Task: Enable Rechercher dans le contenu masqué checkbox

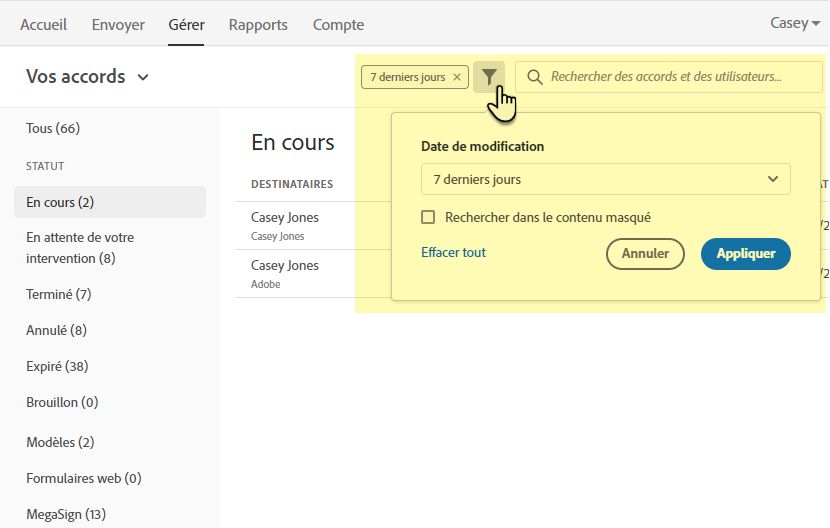Action: click(428, 217)
